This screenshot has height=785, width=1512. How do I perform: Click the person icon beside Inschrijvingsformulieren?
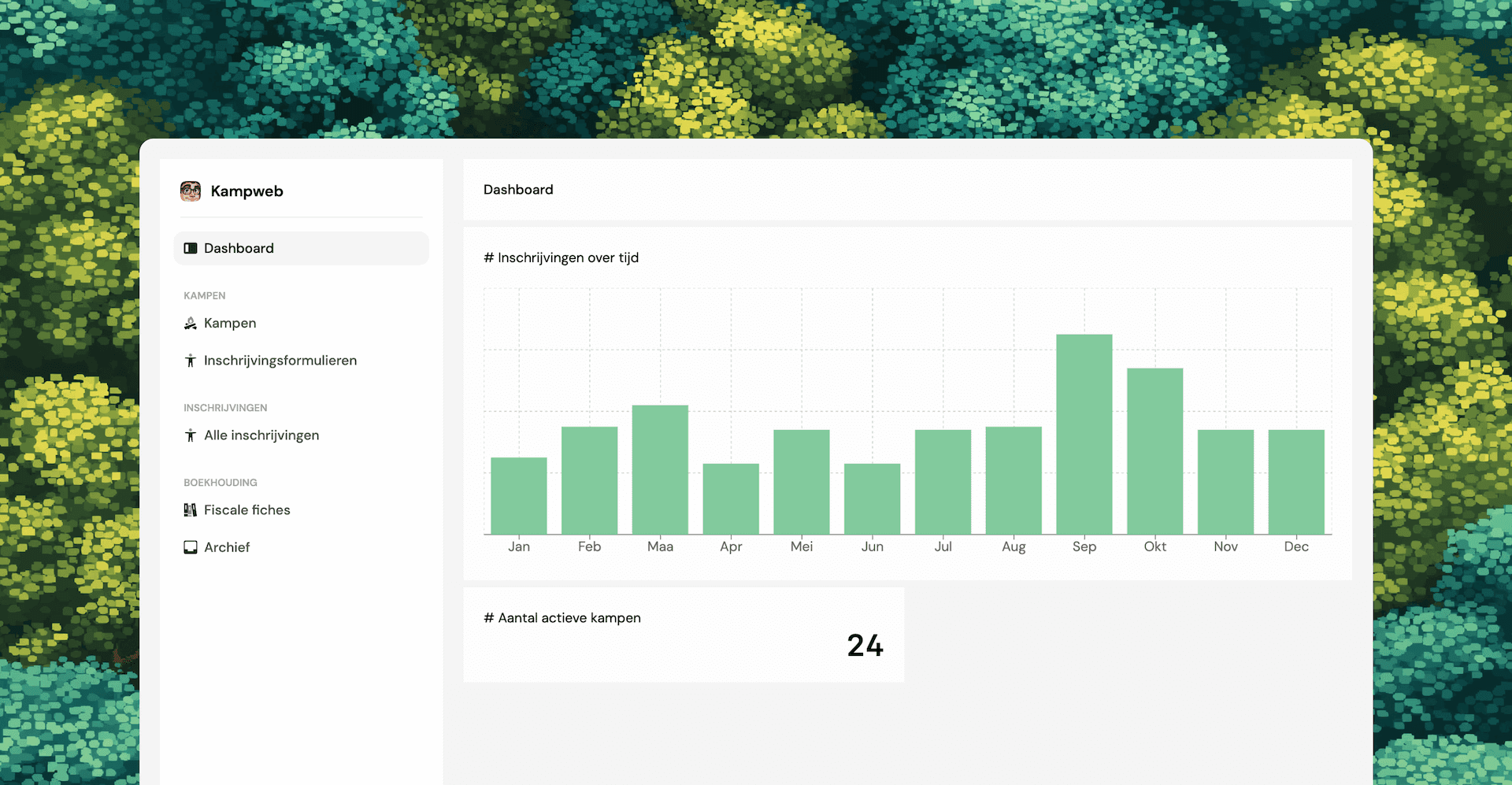(x=191, y=361)
